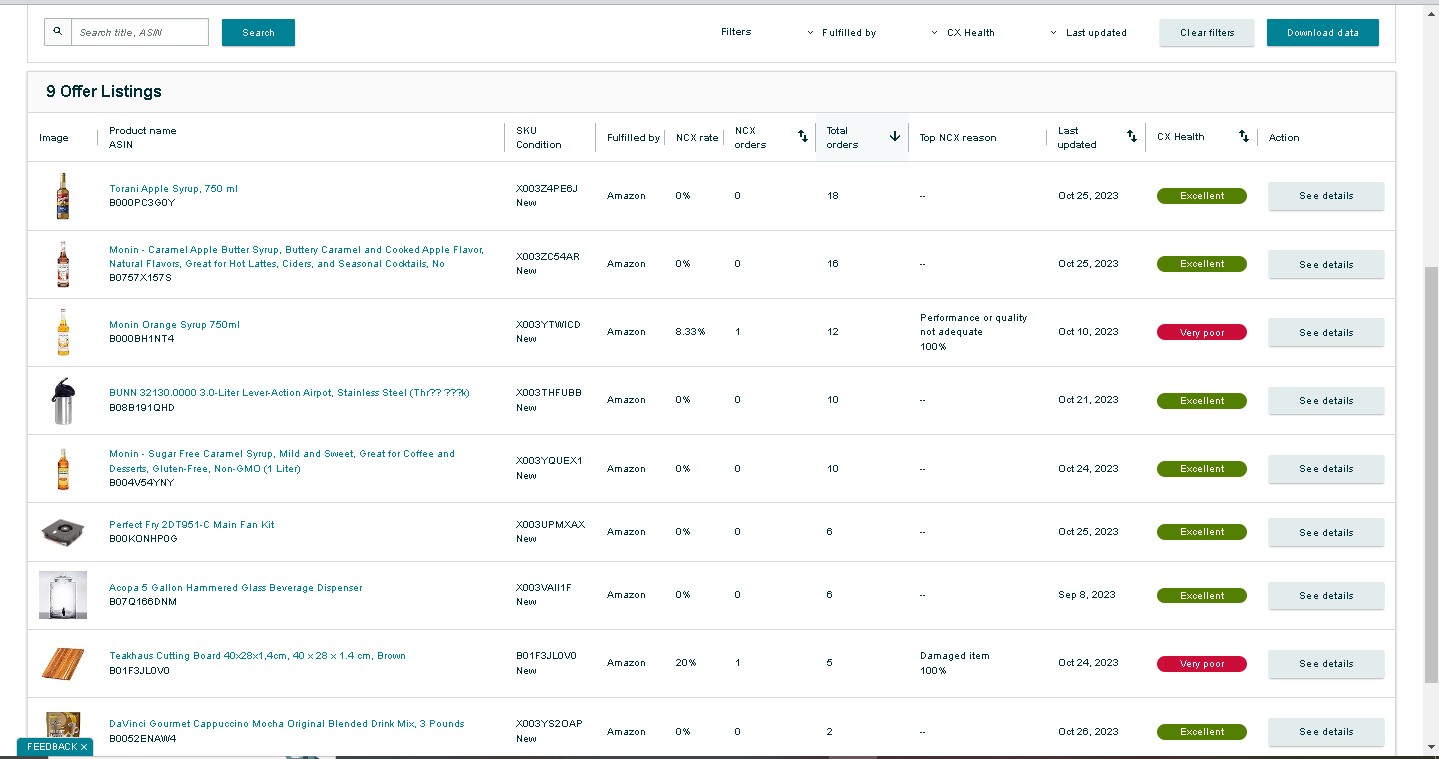This screenshot has height=759, width=1439.
Task: Click the Performance or quality not adequate reason
Action: coord(973,325)
